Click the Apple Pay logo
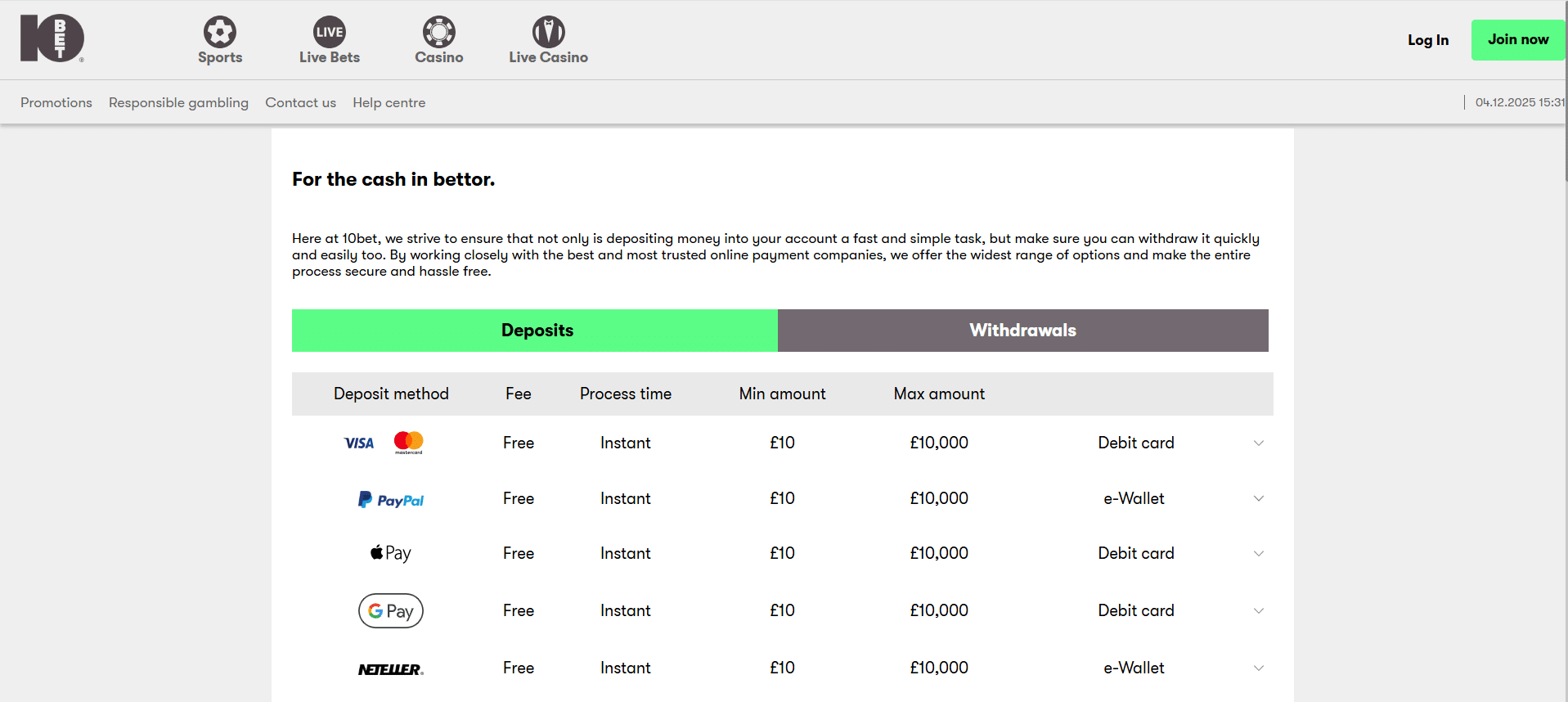 pyautogui.click(x=391, y=553)
